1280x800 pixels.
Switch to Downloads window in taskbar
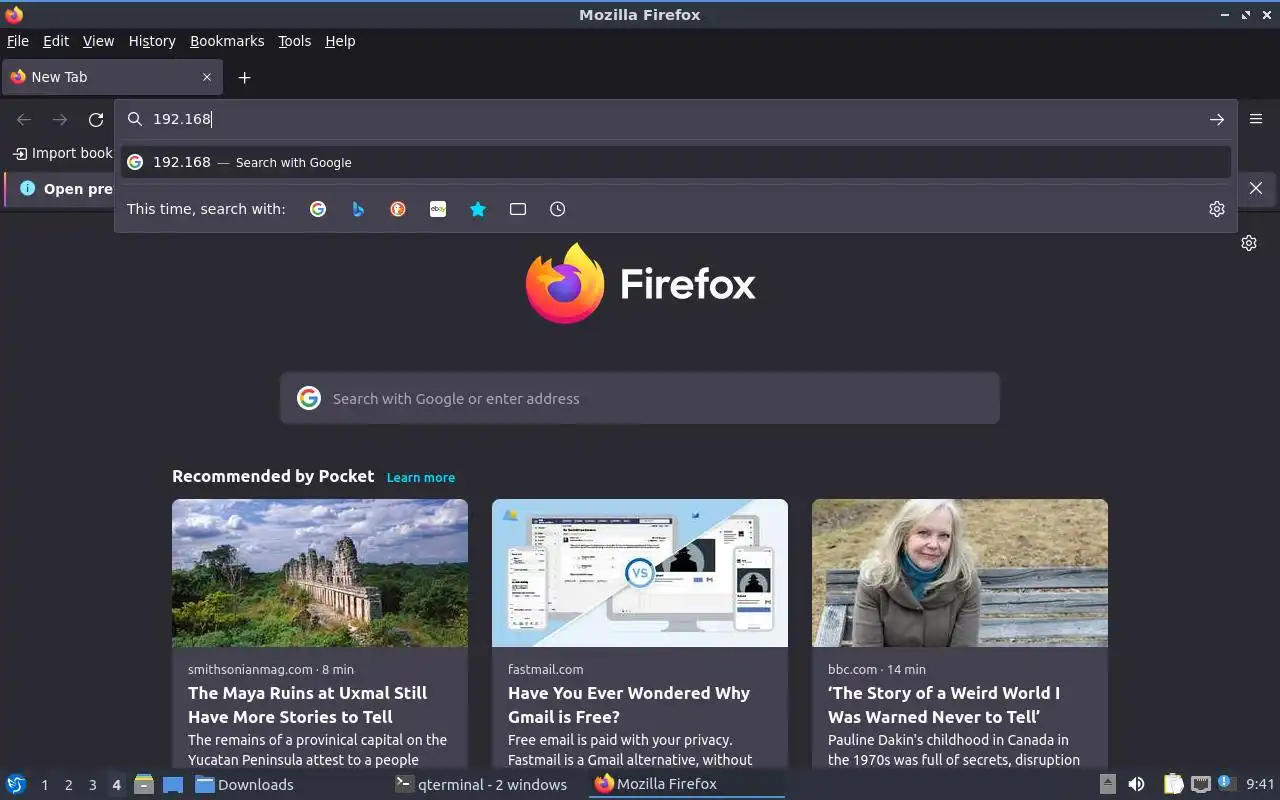[290, 784]
